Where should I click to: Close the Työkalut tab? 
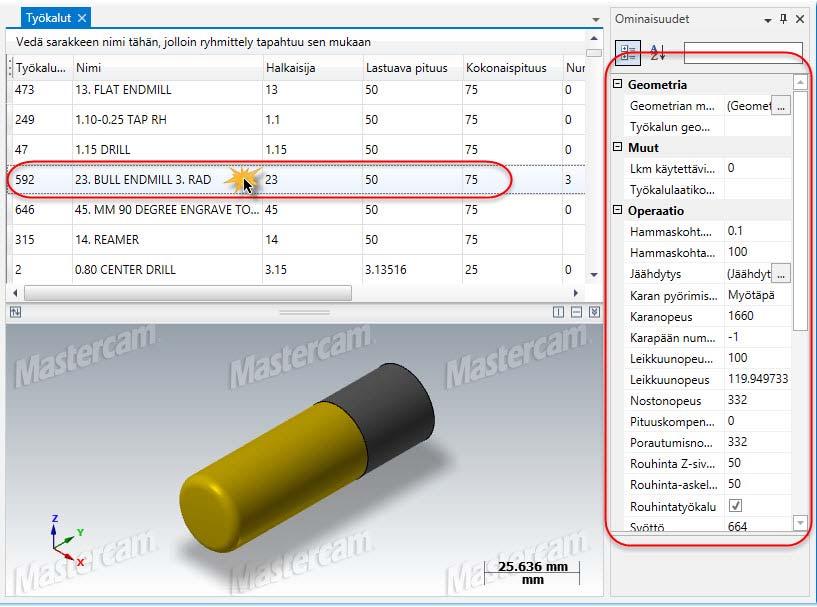[x=82, y=18]
